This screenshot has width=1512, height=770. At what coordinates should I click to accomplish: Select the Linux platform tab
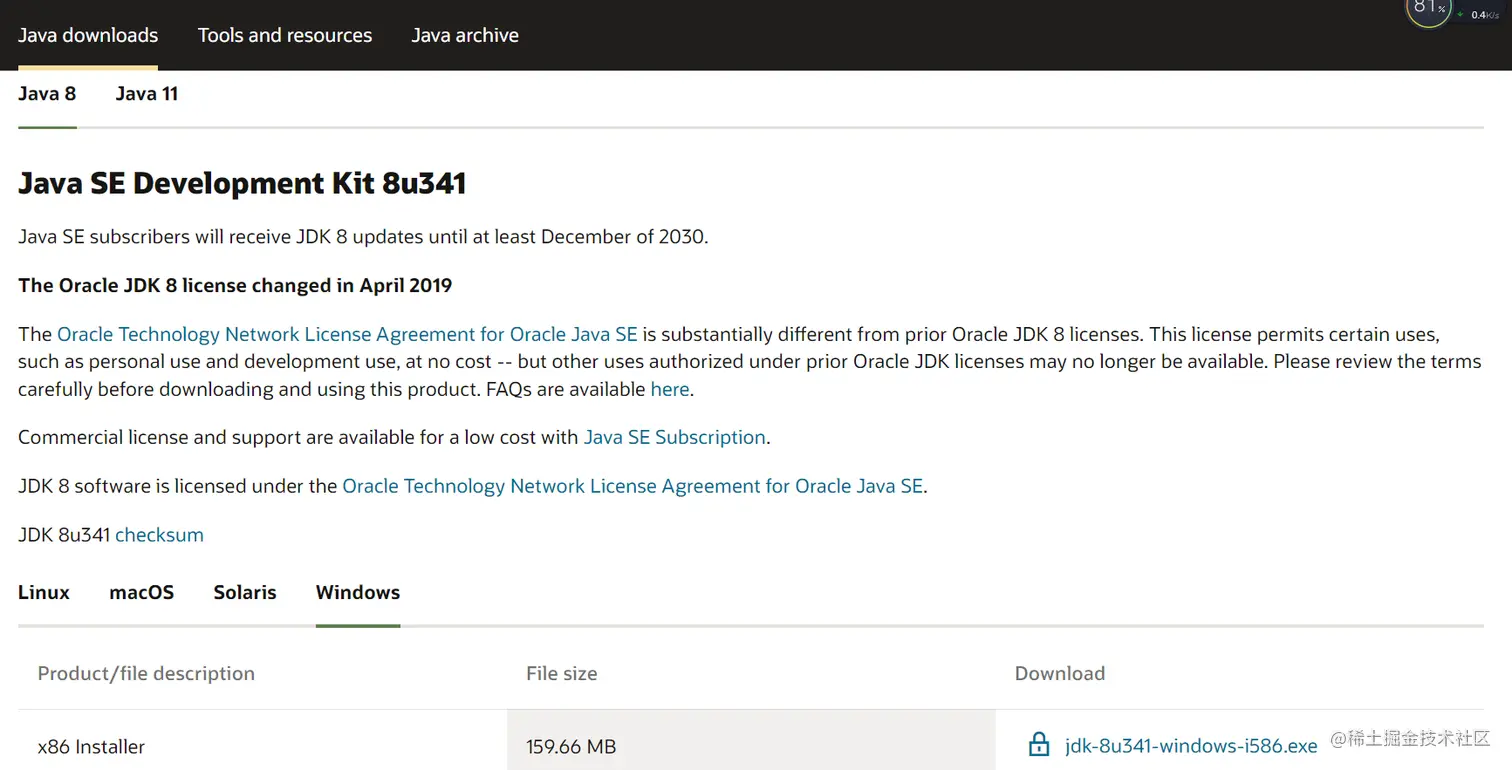coord(44,592)
